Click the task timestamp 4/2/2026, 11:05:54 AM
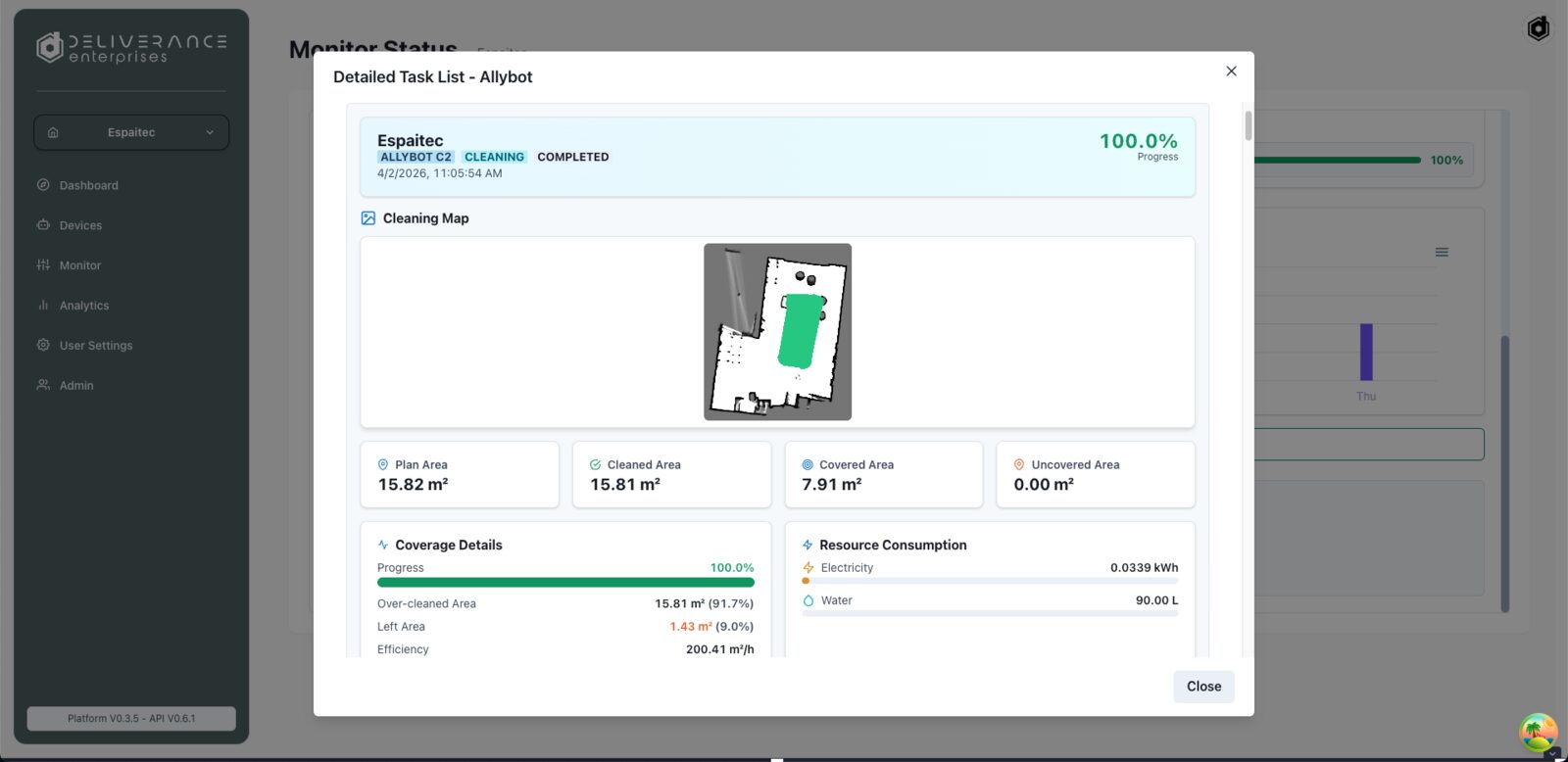Image resolution: width=1568 pixels, height=762 pixels. [440, 173]
